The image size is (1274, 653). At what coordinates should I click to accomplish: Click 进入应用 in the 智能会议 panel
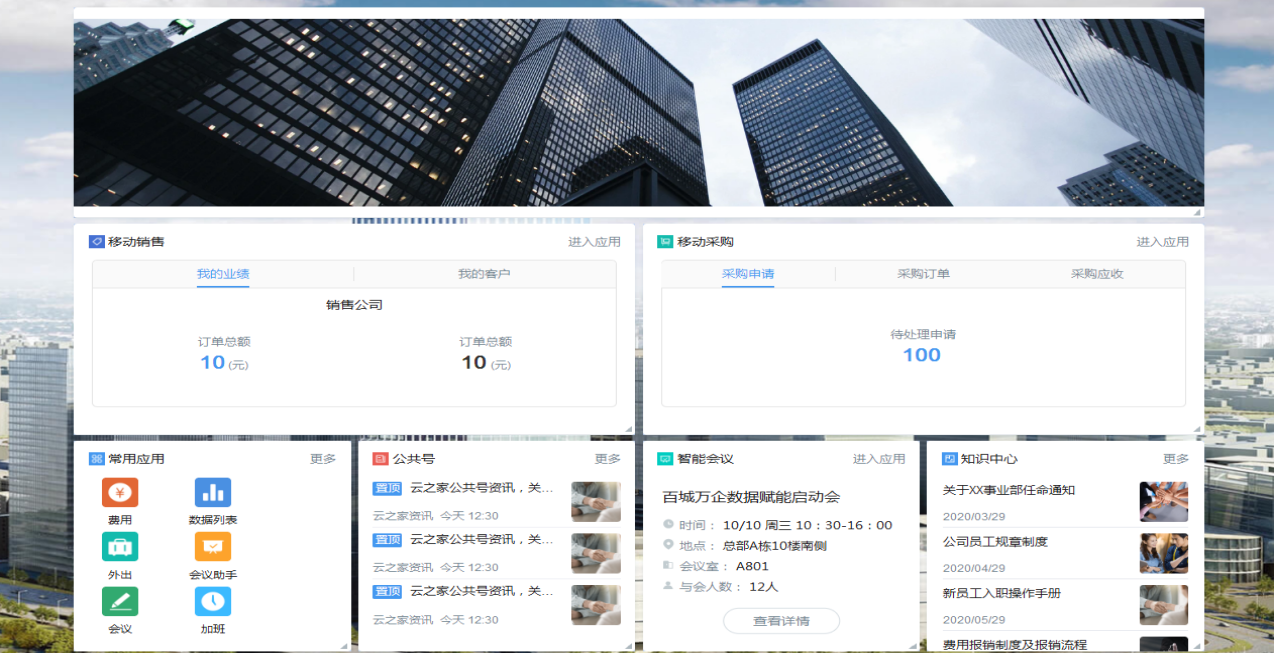pos(879,459)
